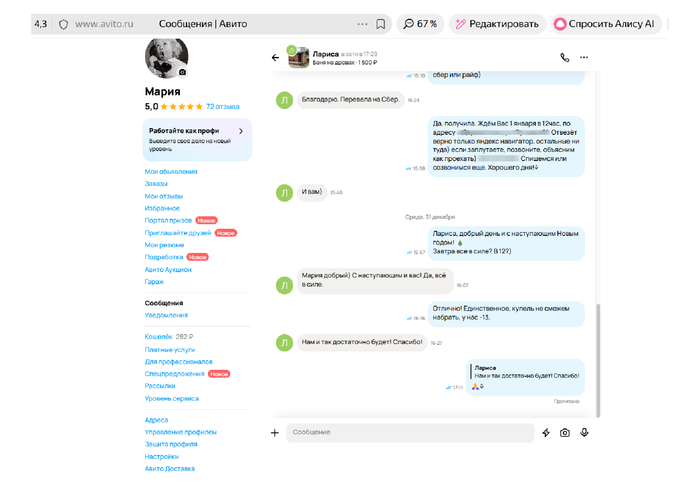The image size is (700, 495).
Task: Expand the 'Работайте как профи' banner arrow
Action: click(x=241, y=131)
